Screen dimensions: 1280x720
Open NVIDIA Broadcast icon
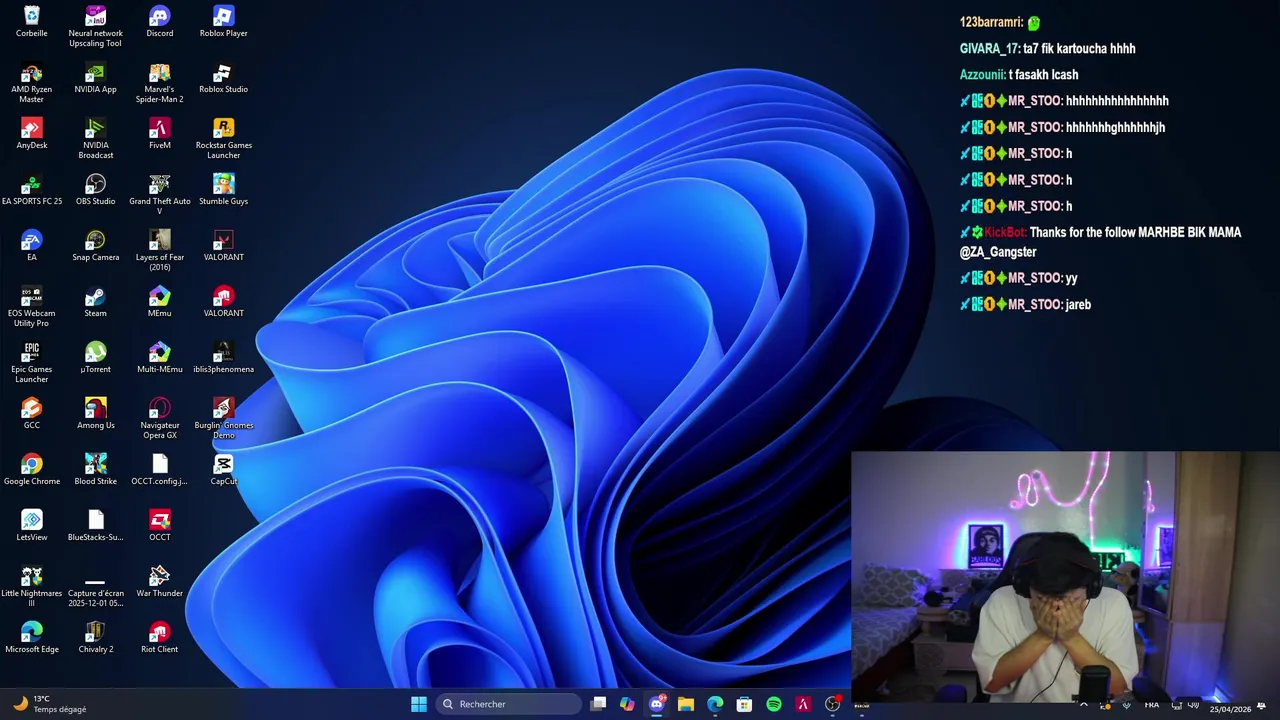(96, 139)
